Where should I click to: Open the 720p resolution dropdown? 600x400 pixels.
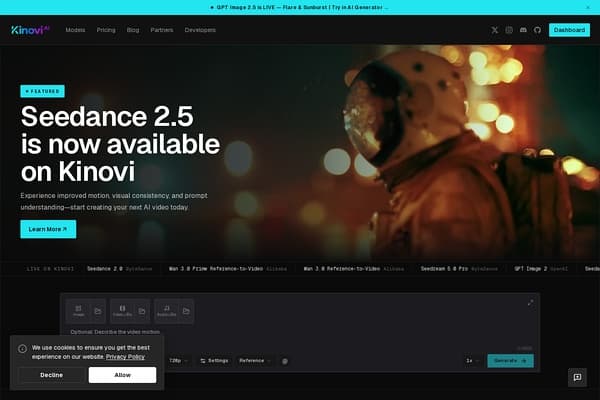(x=178, y=361)
